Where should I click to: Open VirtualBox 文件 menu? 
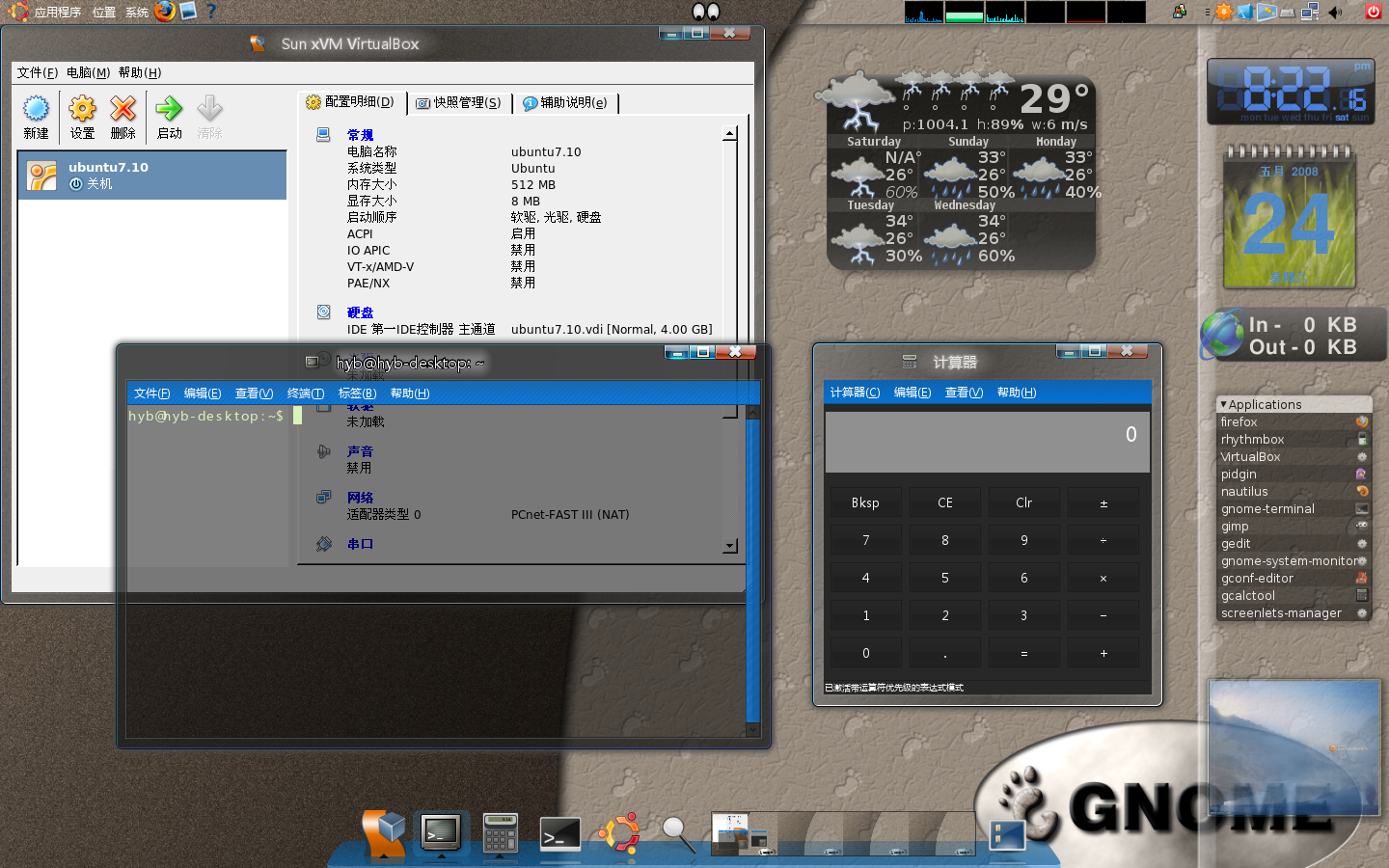click(37, 72)
